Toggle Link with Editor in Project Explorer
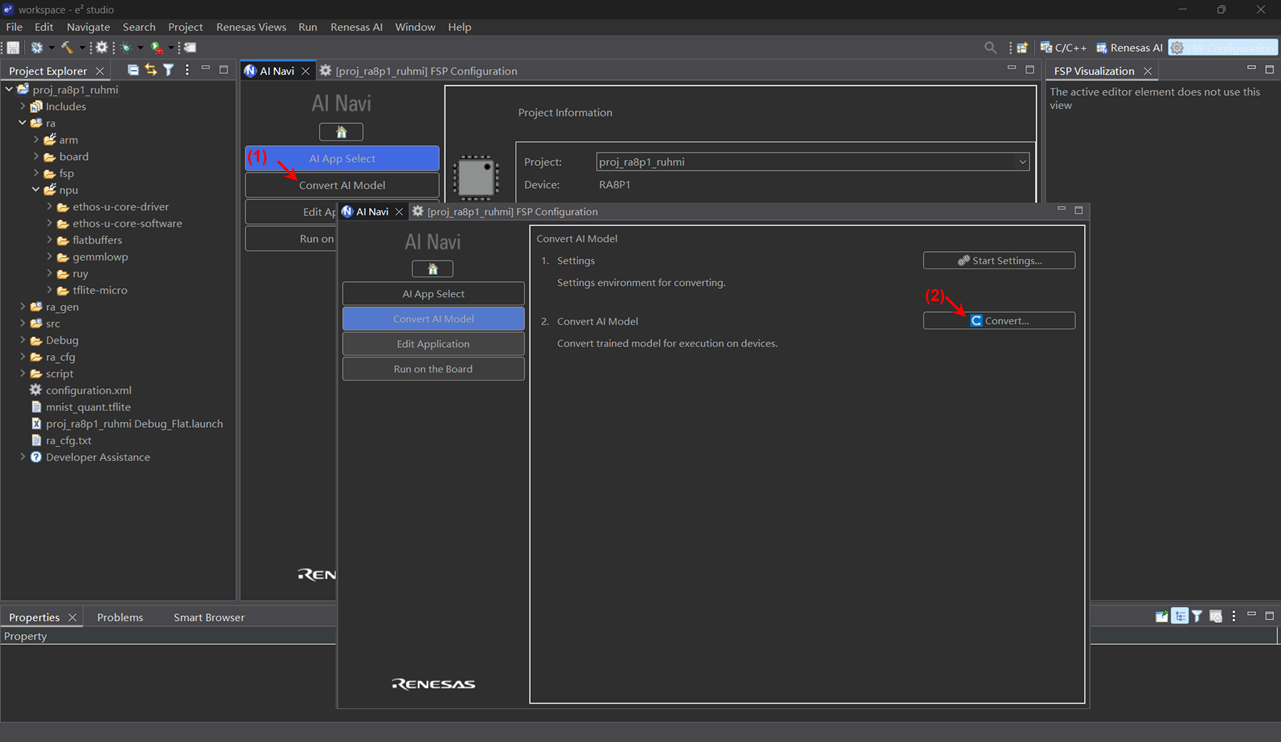 (150, 70)
